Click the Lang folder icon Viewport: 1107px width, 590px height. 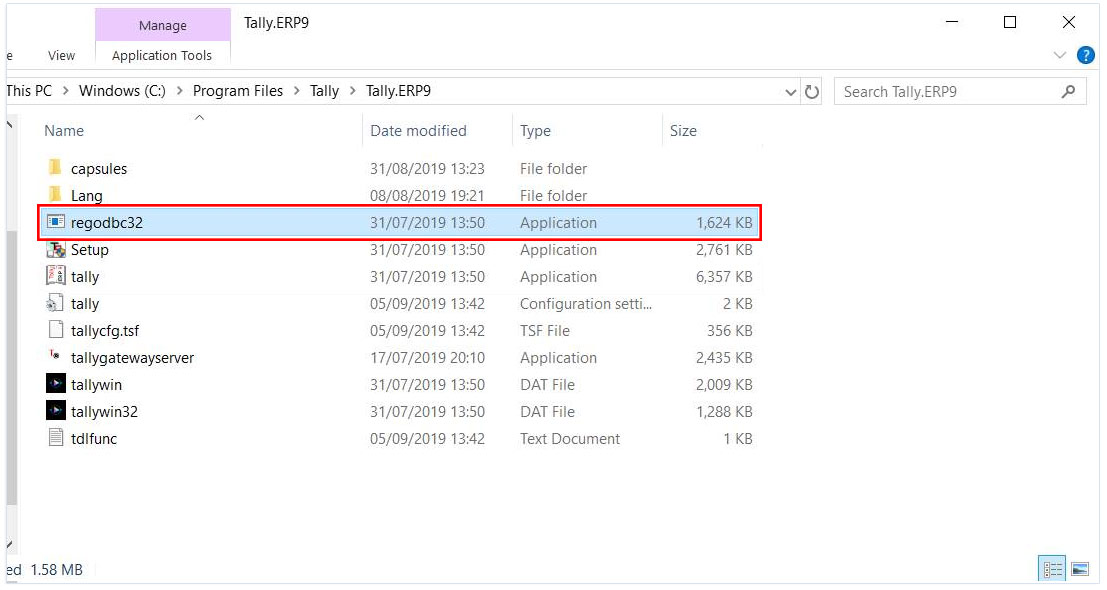(x=55, y=195)
